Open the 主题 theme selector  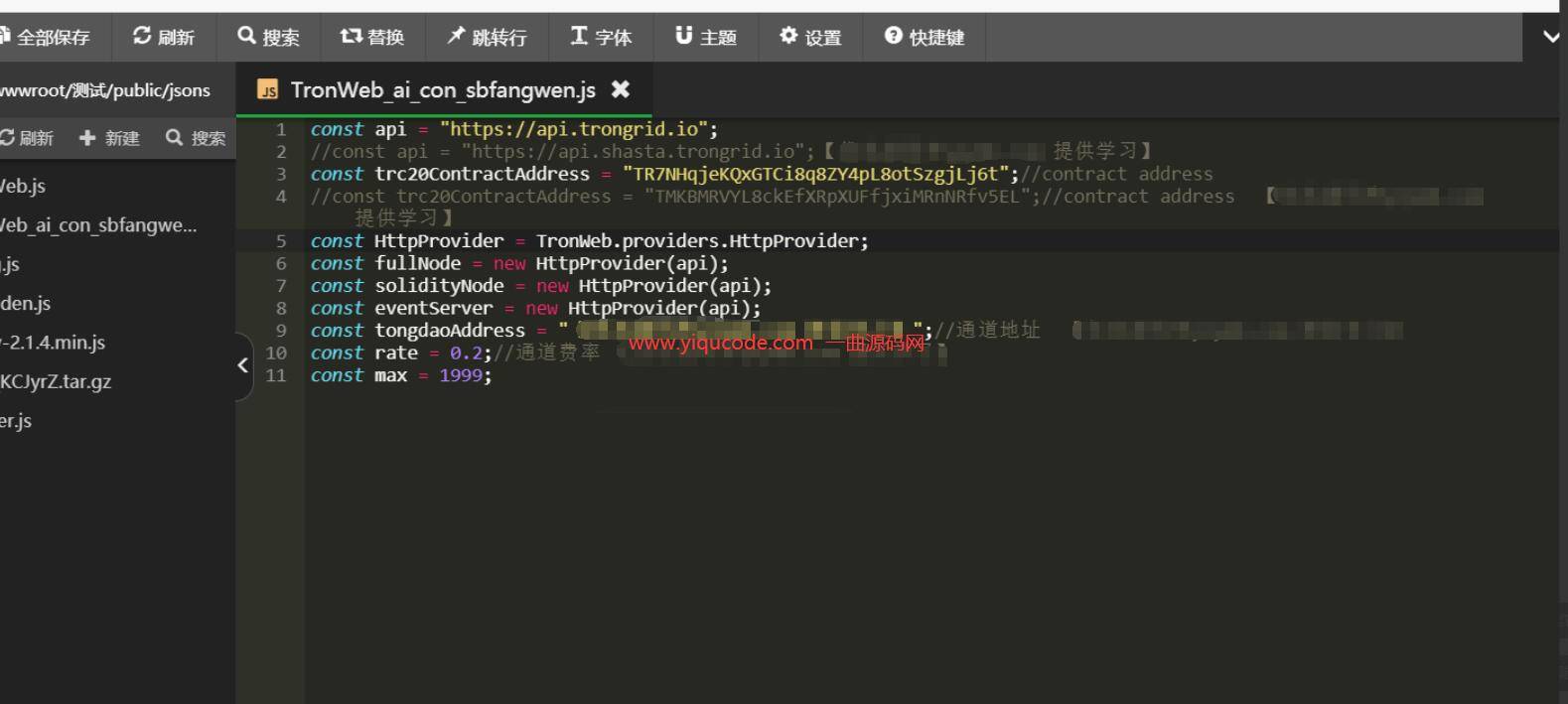click(x=705, y=37)
